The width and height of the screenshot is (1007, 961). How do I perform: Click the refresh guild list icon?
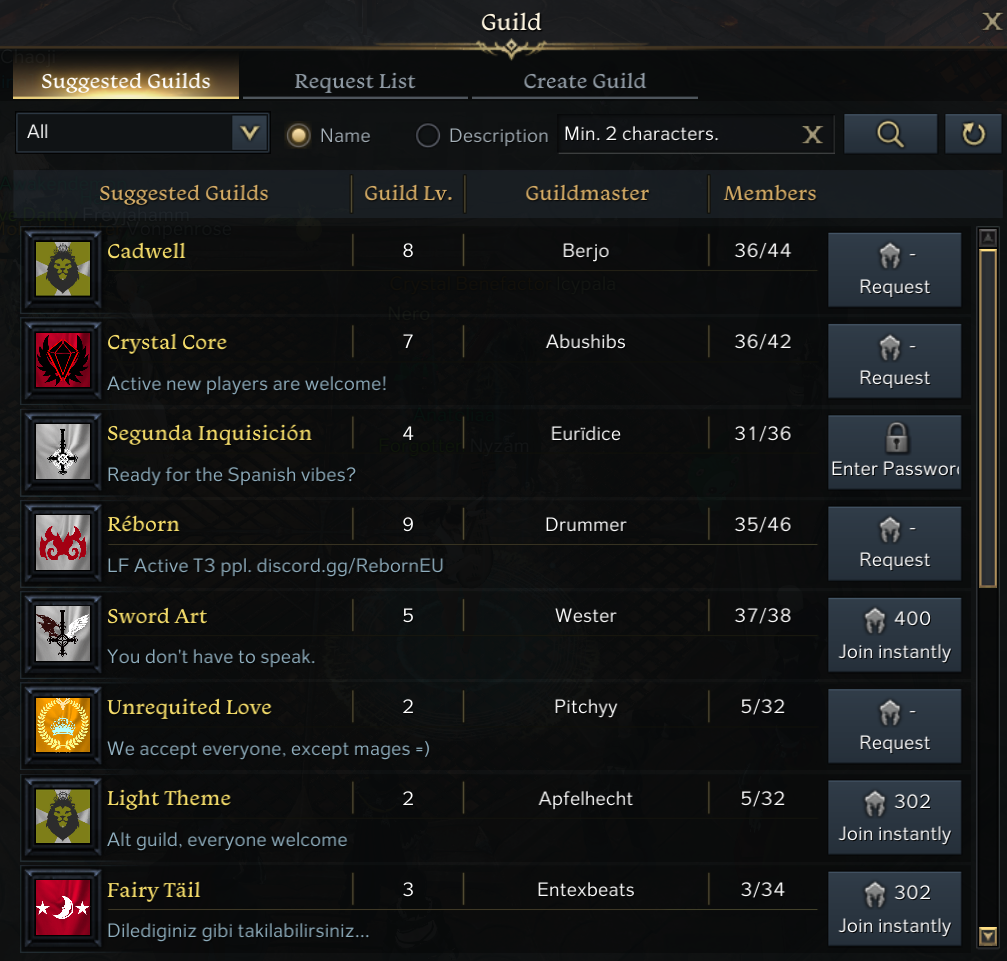coord(973,134)
